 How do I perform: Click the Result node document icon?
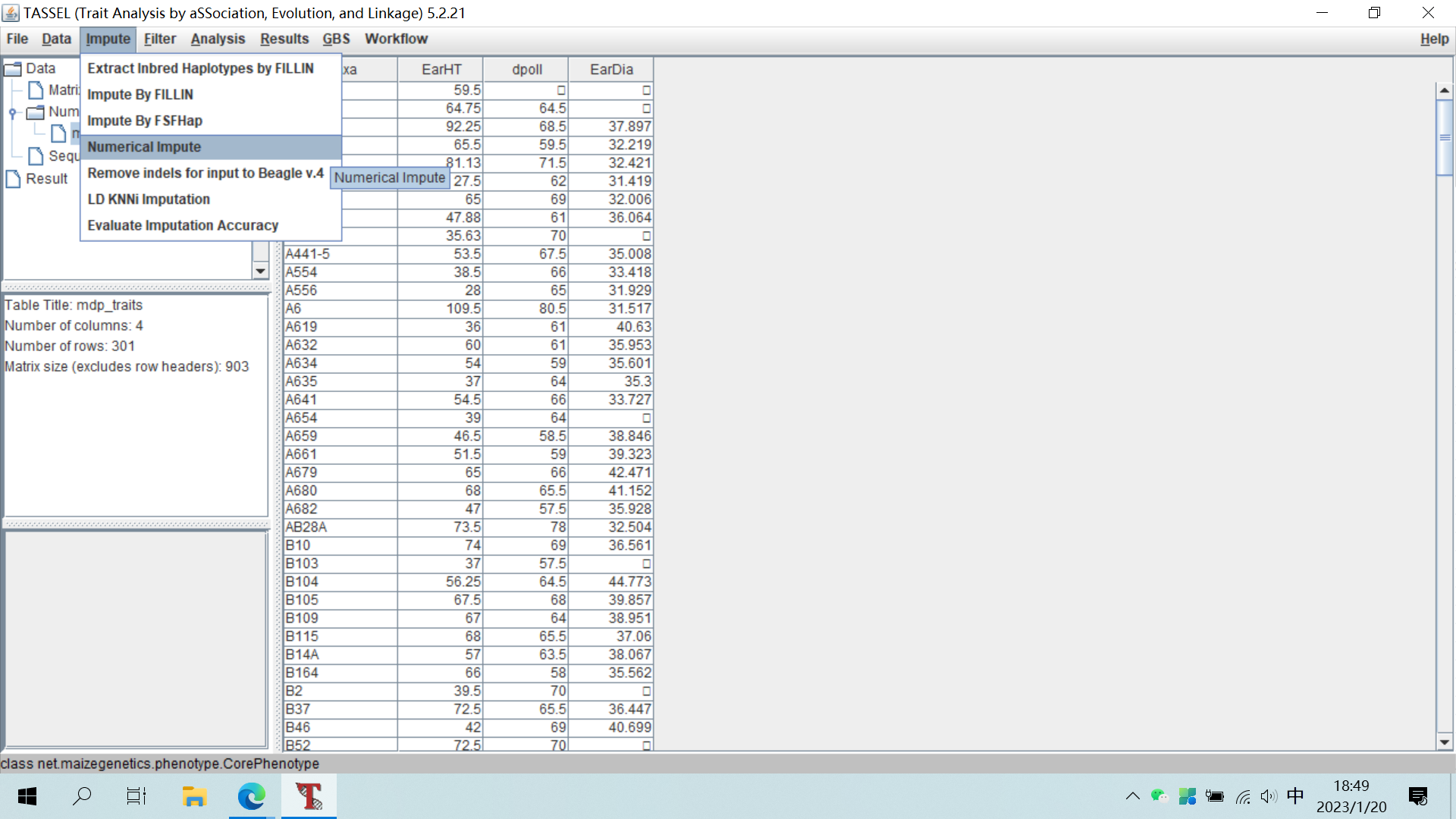click(x=13, y=179)
